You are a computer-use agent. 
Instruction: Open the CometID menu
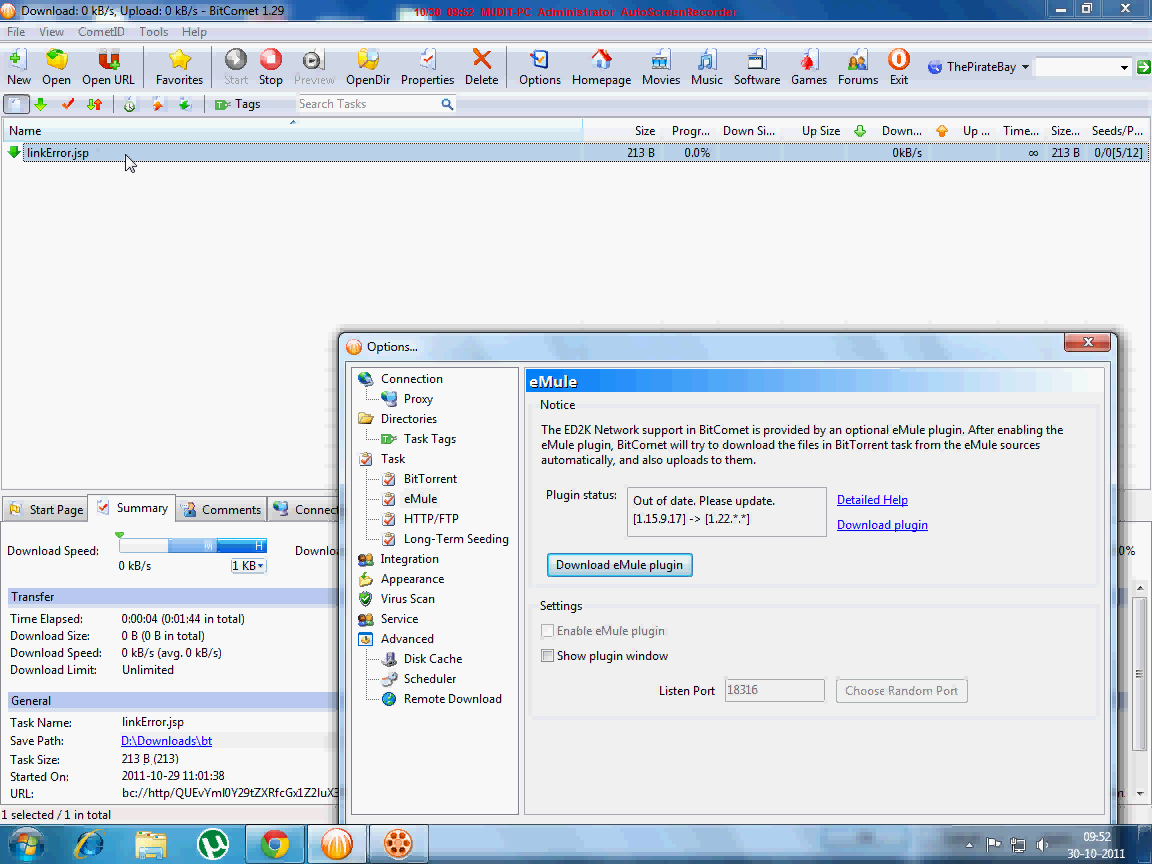[101, 32]
